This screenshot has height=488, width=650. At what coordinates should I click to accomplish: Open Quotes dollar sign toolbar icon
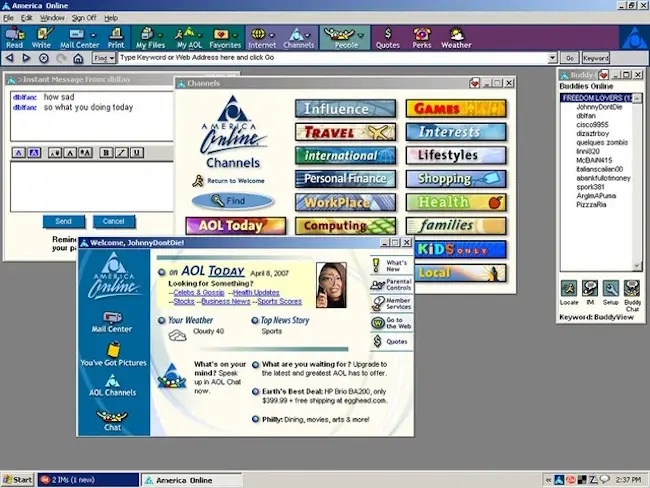pos(388,38)
